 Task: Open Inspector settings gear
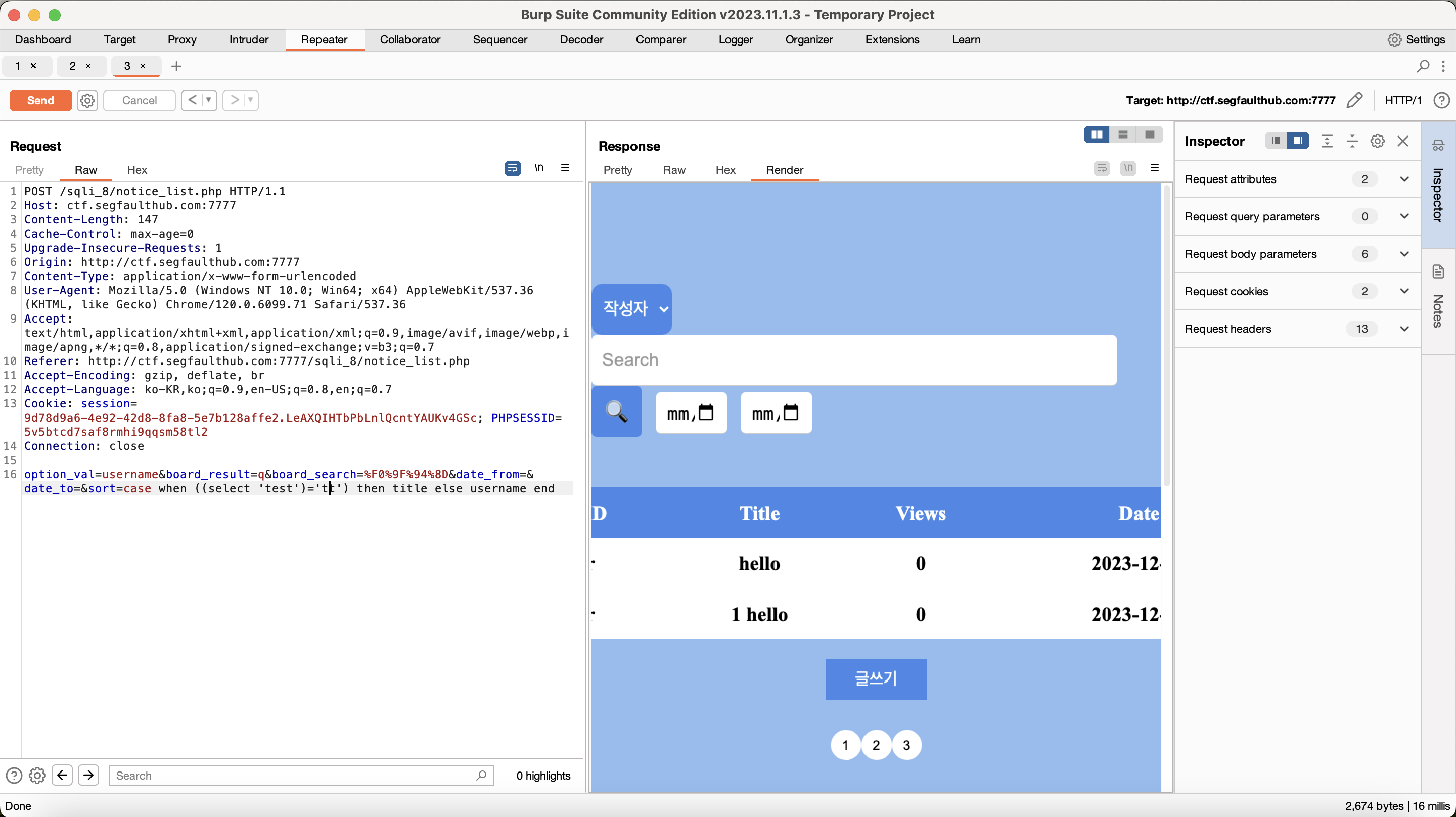1378,141
